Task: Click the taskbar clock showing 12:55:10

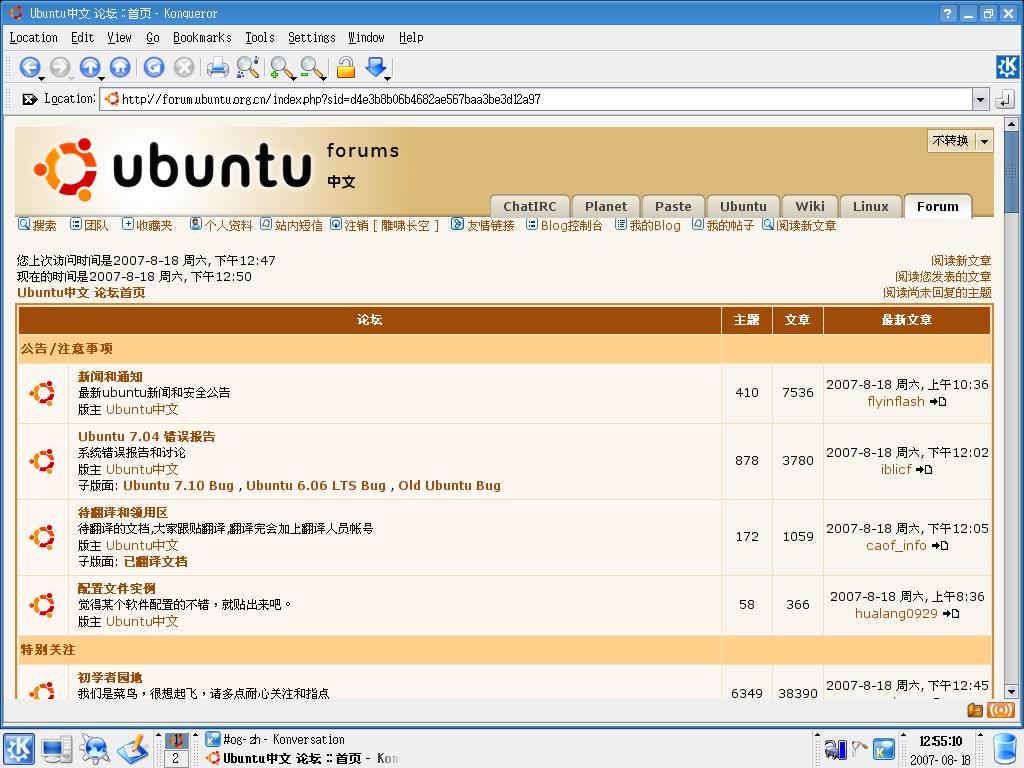Action: [x=940, y=741]
